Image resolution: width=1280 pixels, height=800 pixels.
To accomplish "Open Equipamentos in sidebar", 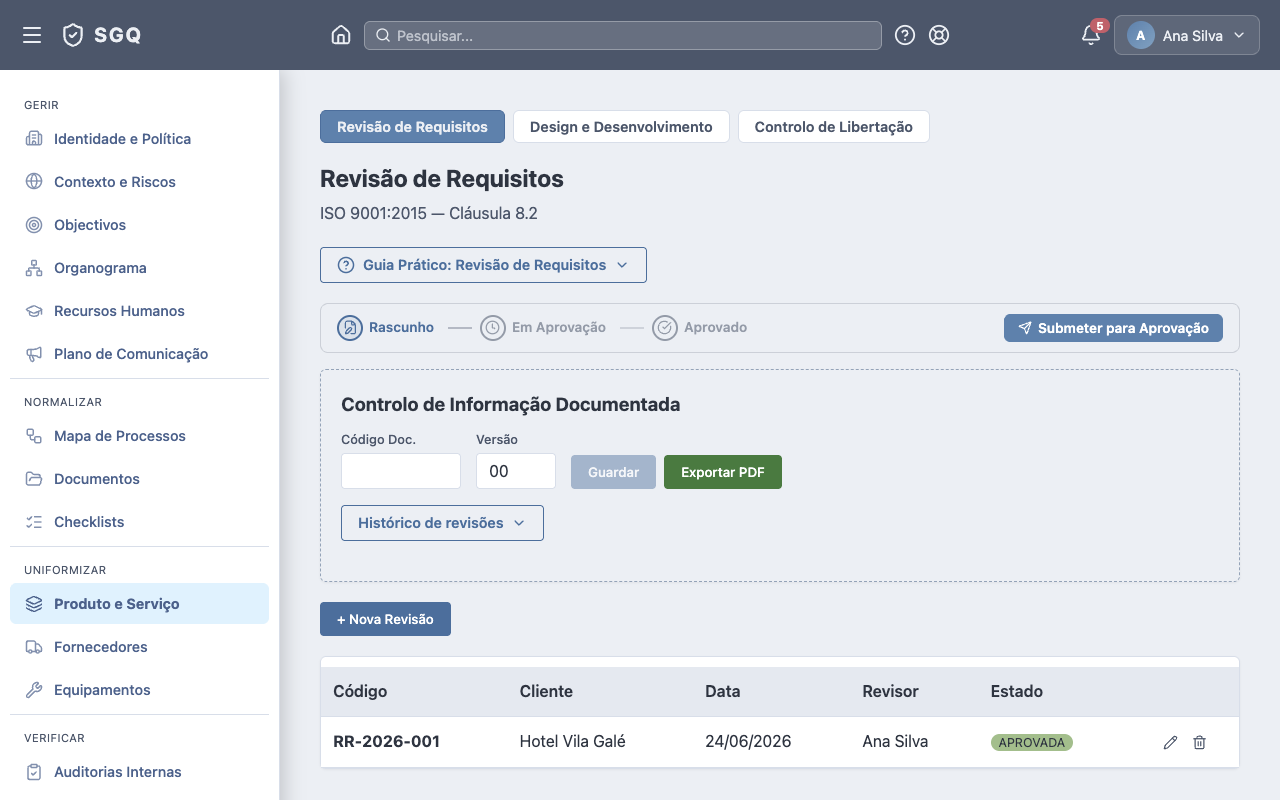I will [x=139, y=690].
